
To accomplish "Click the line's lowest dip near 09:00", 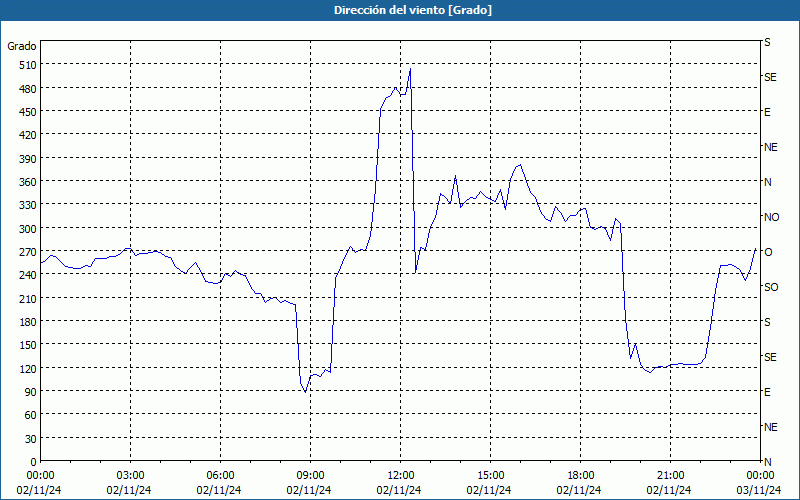I will pos(305,392).
